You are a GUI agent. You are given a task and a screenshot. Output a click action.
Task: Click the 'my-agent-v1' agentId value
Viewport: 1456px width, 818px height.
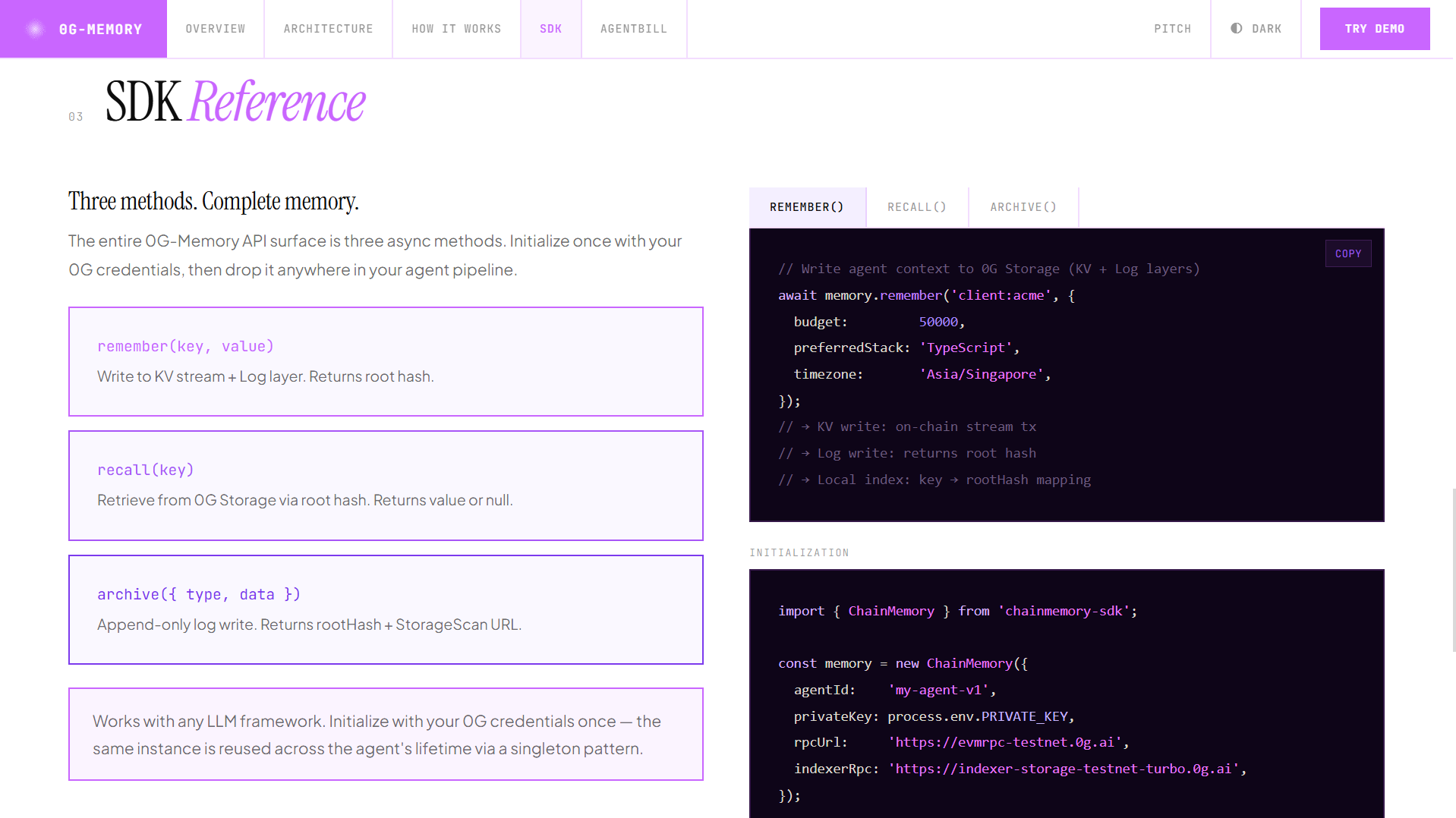click(x=938, y=690)
